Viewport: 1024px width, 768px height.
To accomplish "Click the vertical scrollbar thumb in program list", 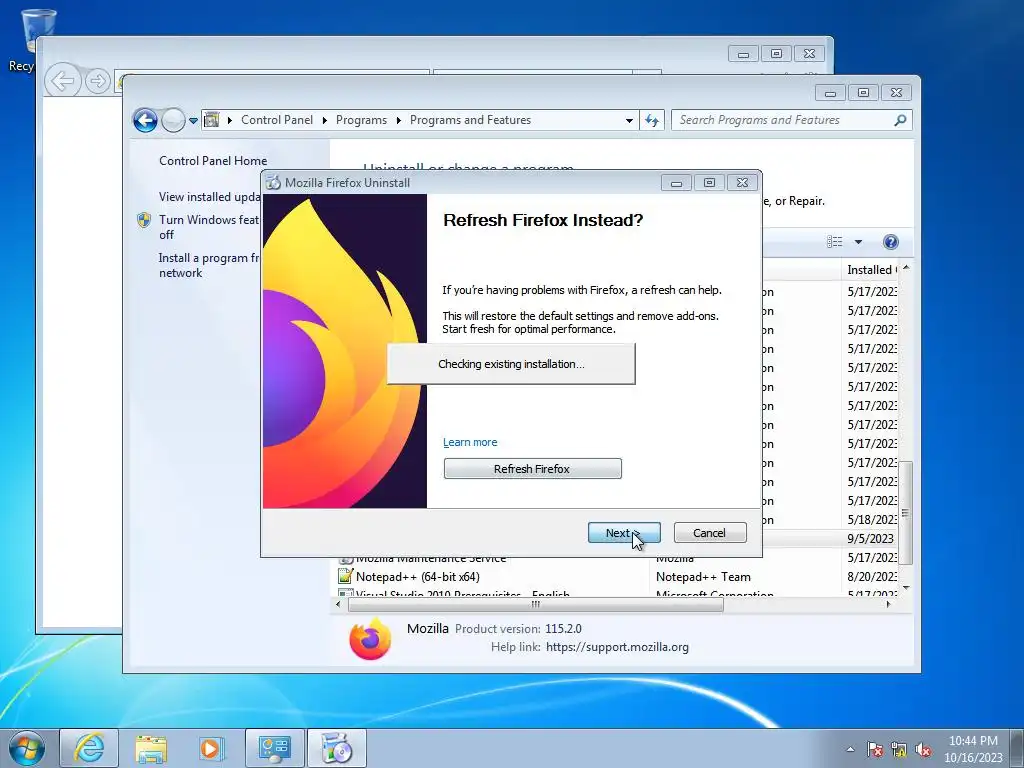I will [905, 513].
